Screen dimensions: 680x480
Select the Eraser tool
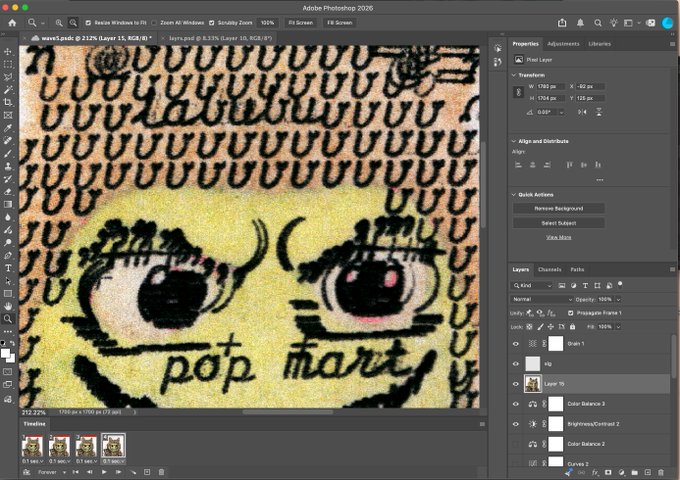8,192
